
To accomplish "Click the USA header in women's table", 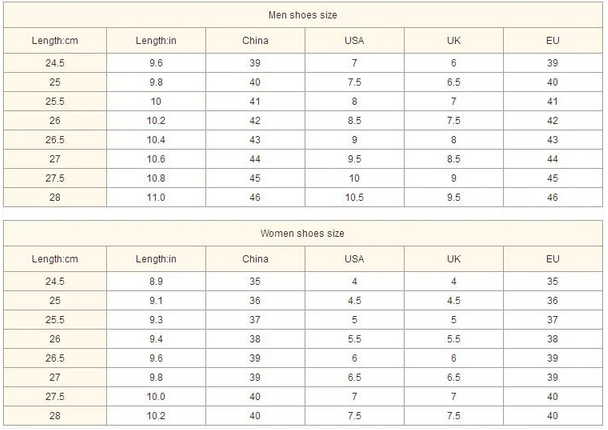I will coord(354,260).
